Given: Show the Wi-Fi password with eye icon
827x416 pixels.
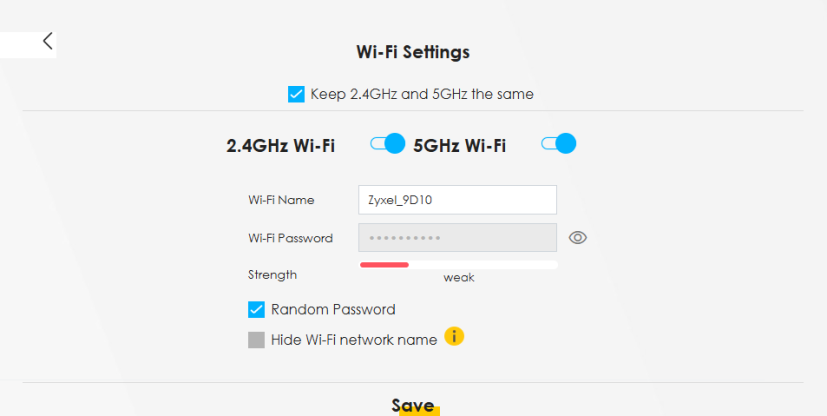Looking at the screenshot, I should tap(577, 237).
